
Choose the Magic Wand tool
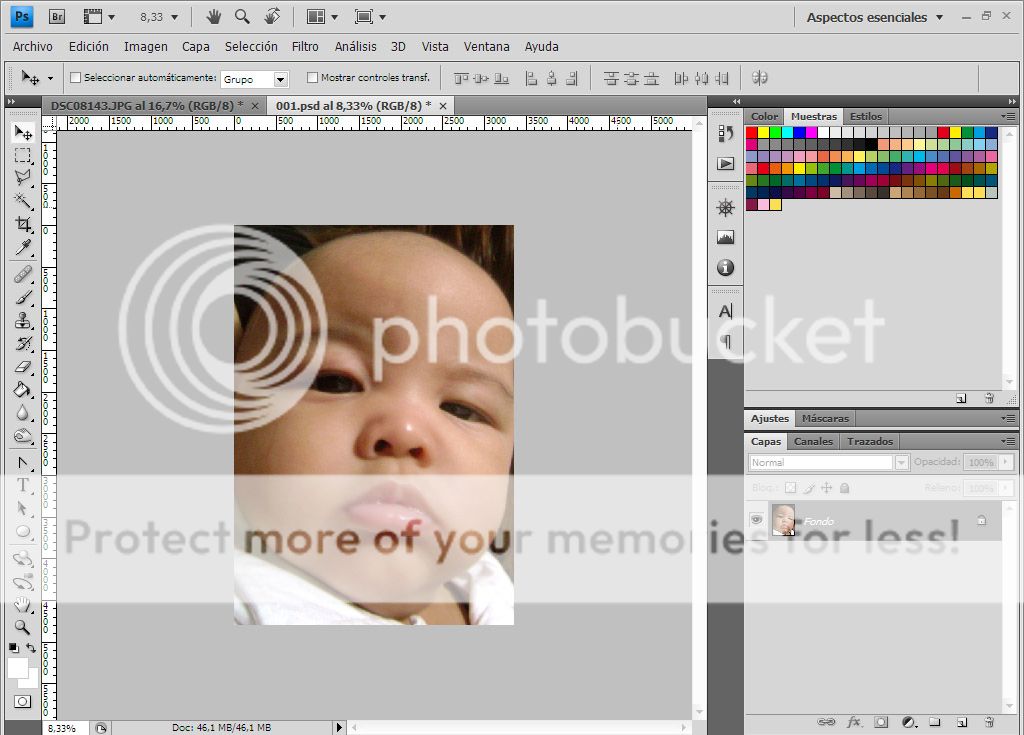click(23, 201)
